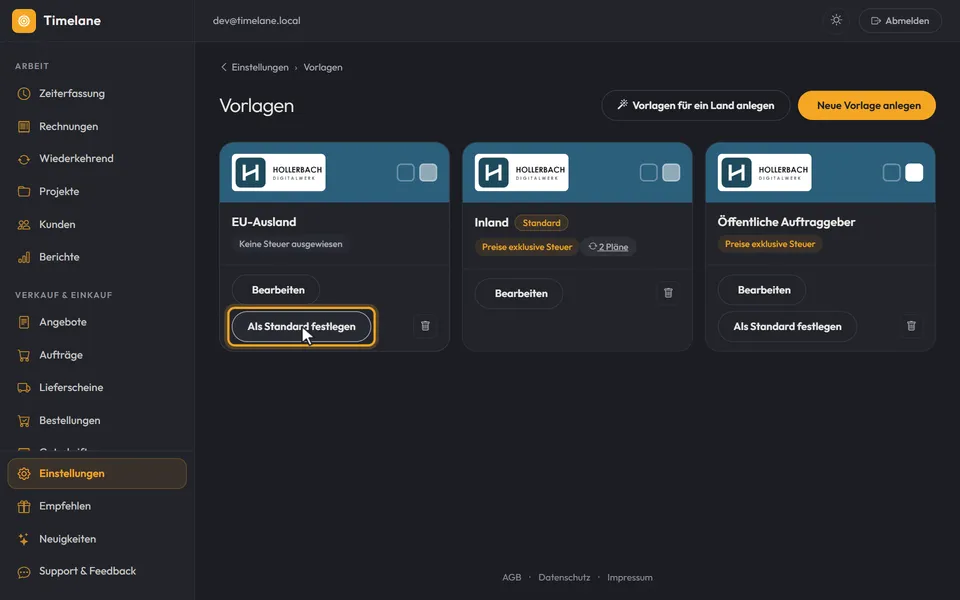Open the Impressum footer link
This screenshot has width=960, height=600.
click(x=630, y=577)
